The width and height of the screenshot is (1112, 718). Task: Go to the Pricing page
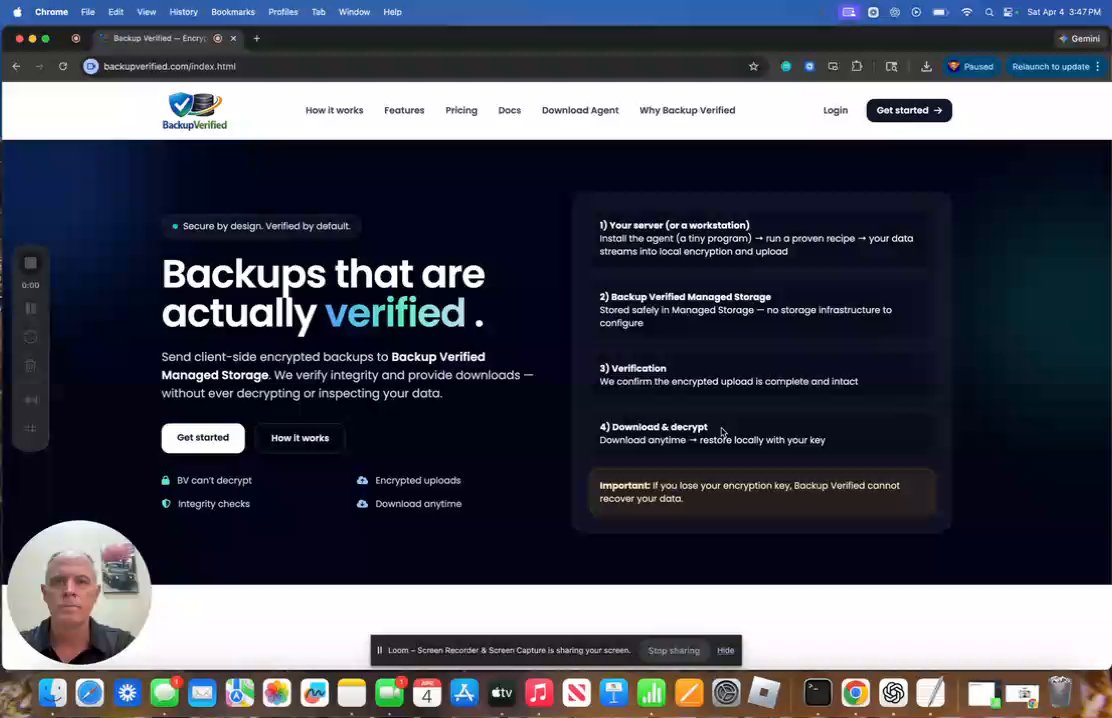pyautogui.click(x=461, y=110)
